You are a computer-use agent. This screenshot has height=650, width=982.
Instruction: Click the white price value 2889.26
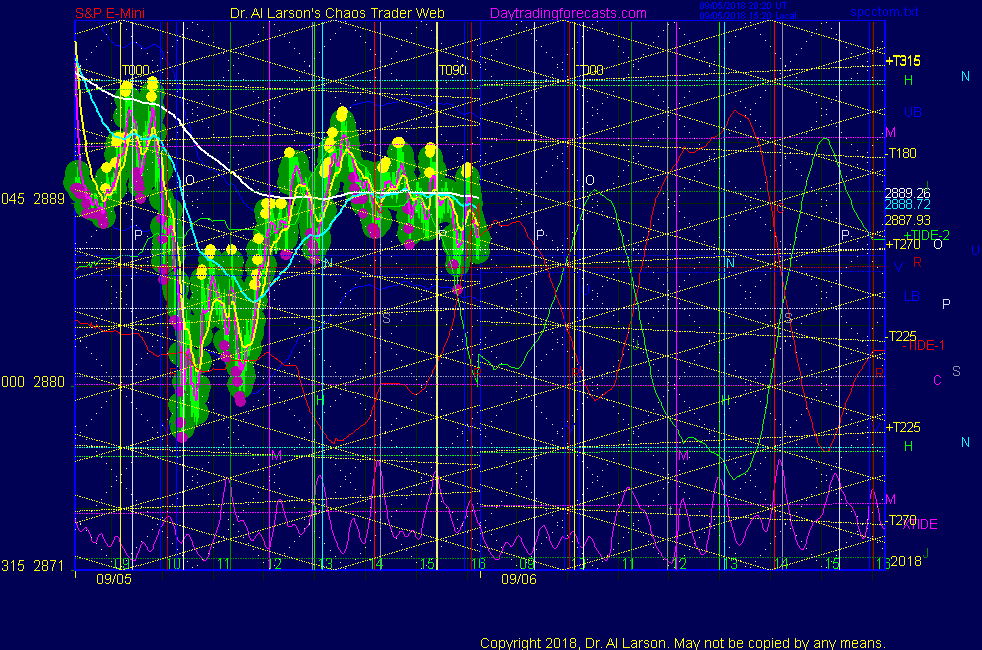tap(907, 193)
